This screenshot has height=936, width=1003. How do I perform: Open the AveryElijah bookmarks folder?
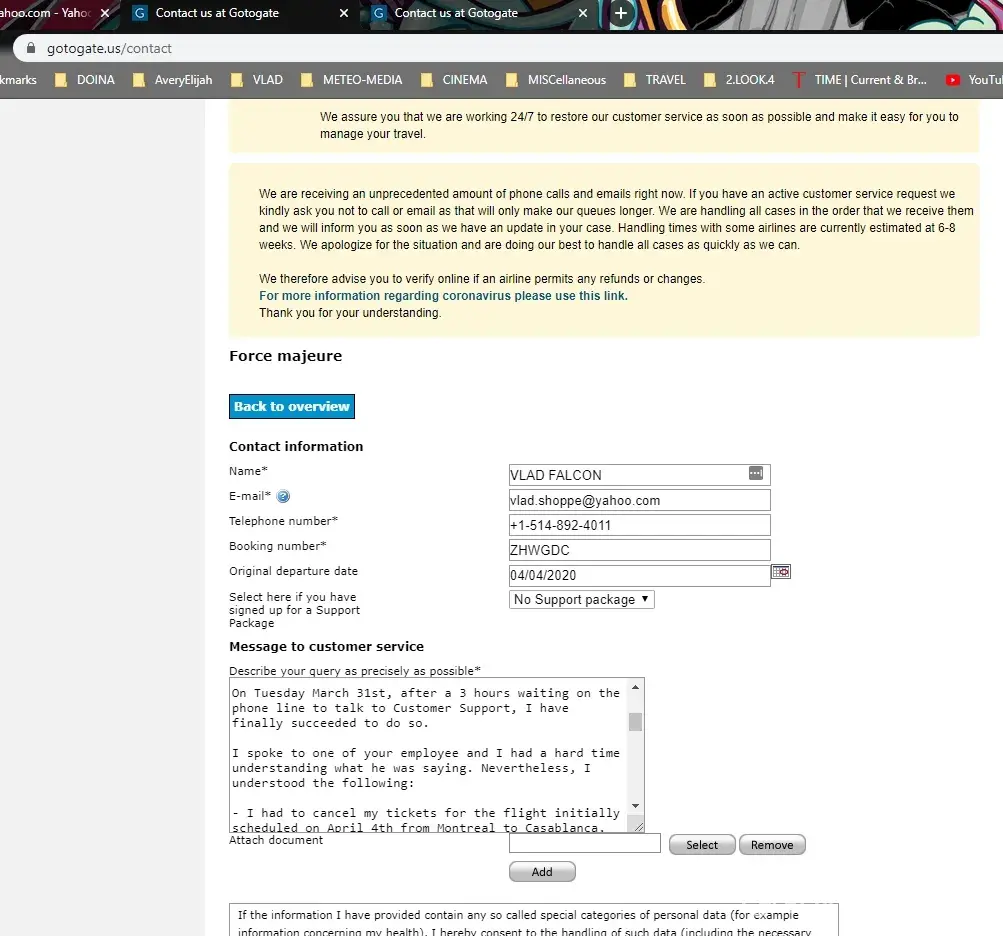(x=173, y=80)
